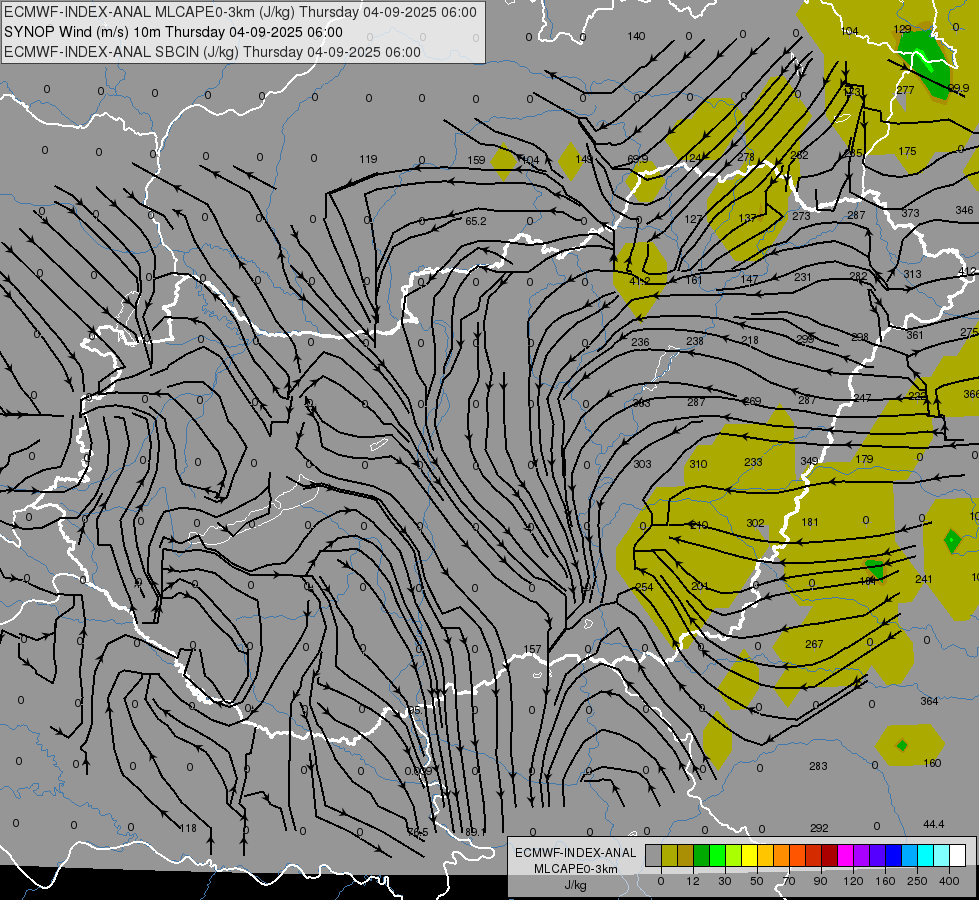Click the magenta legend color swatch

845,855
